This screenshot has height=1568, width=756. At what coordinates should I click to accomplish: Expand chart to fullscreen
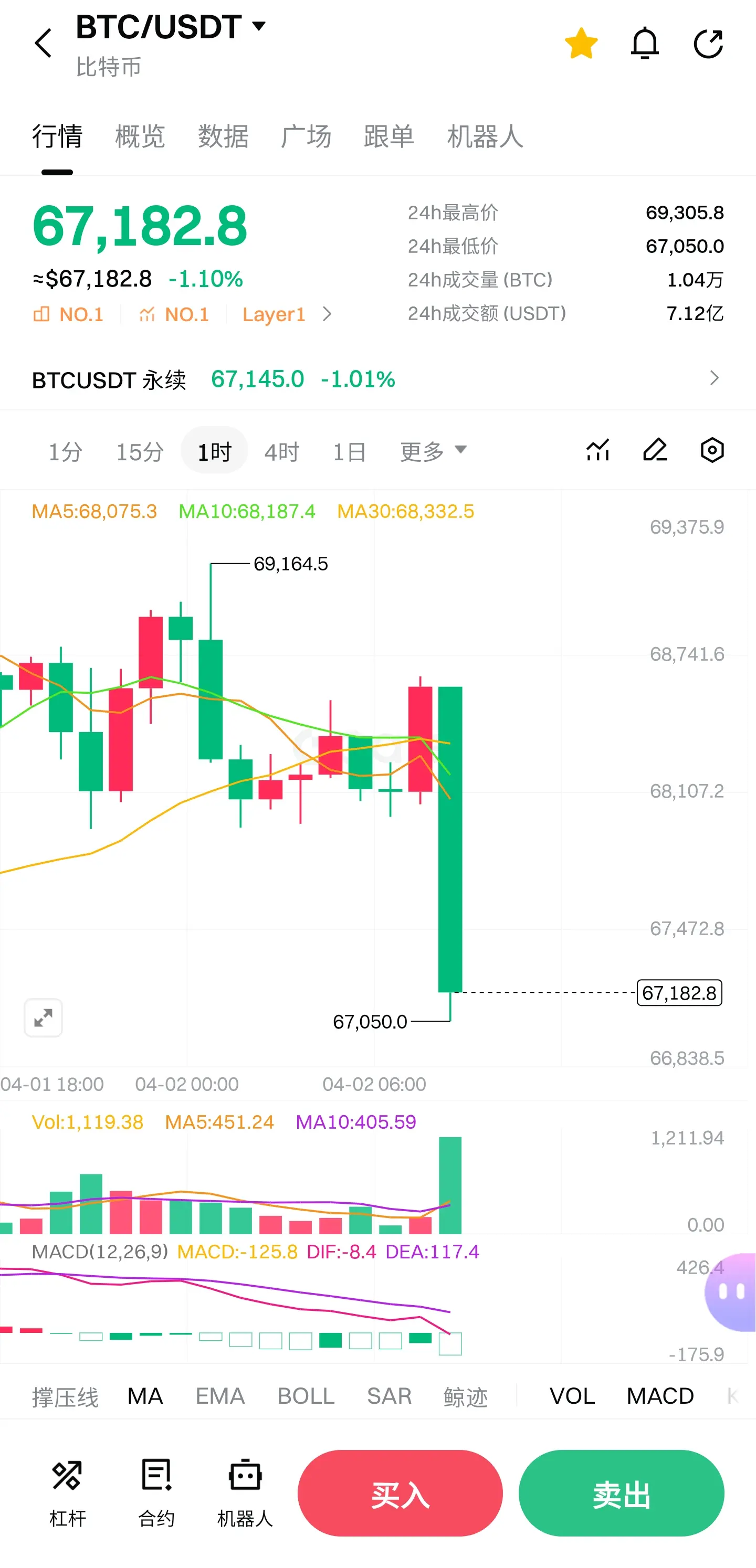pos(43,1017)
